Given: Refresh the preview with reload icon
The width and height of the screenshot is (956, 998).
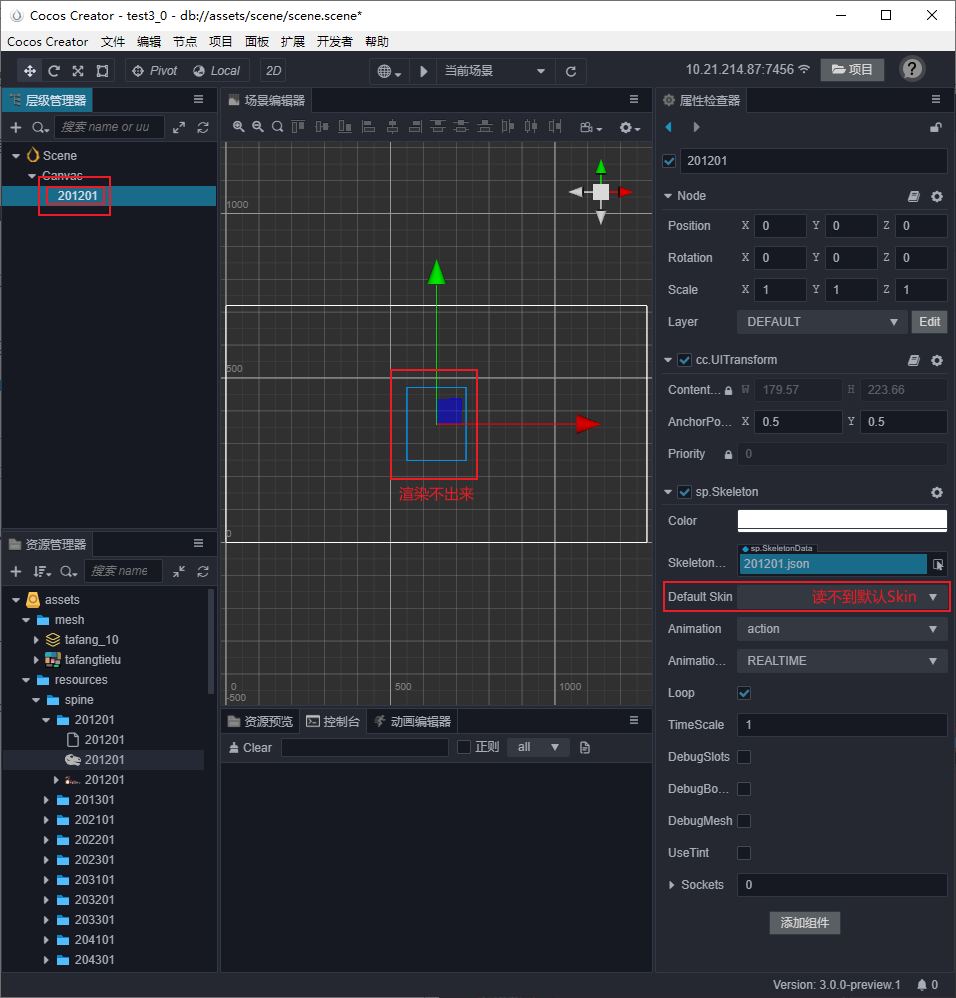Looking at the screenshot, I should coord(571,71).
